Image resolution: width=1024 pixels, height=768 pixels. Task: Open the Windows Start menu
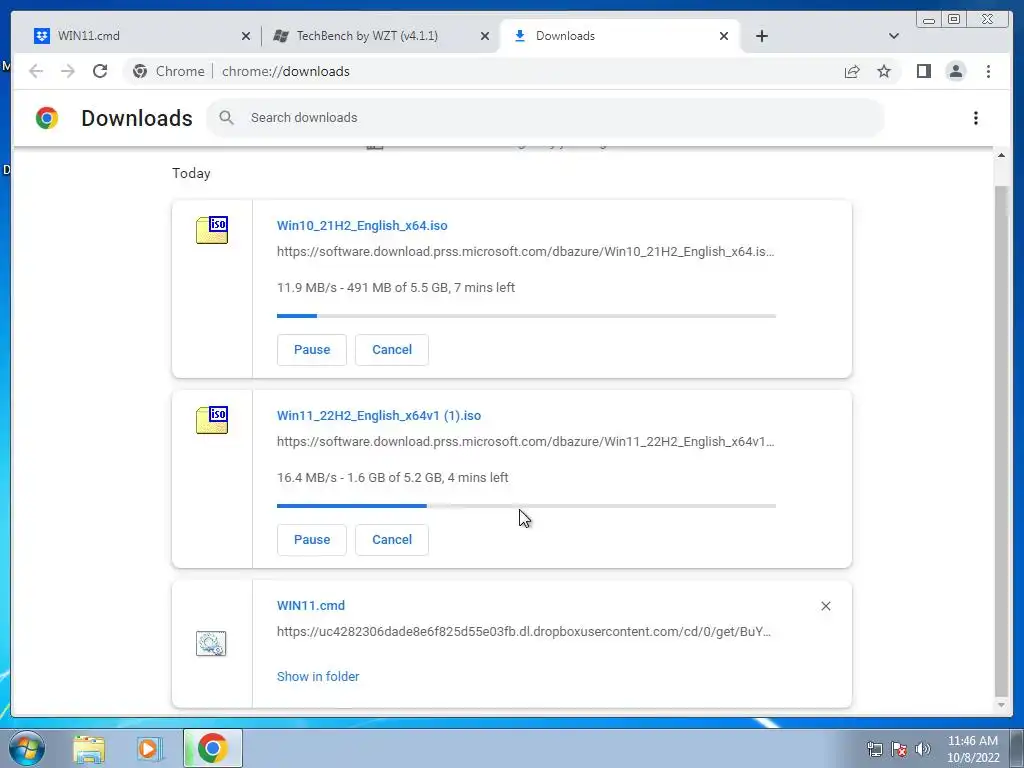tap(27, 748)
